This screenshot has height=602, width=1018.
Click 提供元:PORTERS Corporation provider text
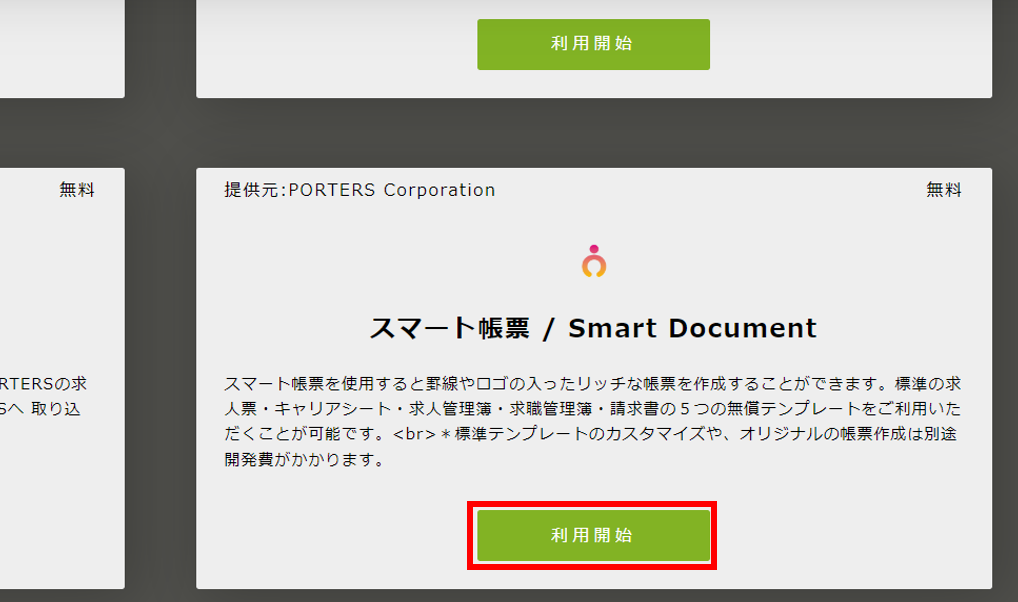pyautogui.click(x=360, y=190)
